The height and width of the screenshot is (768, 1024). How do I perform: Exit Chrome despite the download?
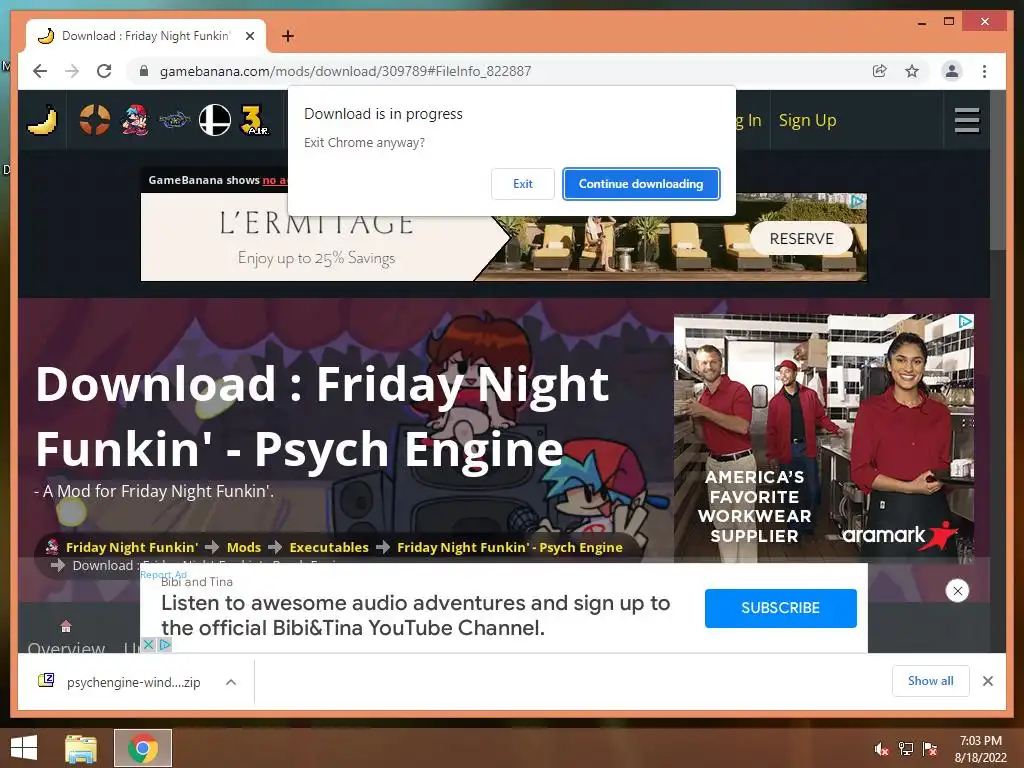[x=522, y=184]
